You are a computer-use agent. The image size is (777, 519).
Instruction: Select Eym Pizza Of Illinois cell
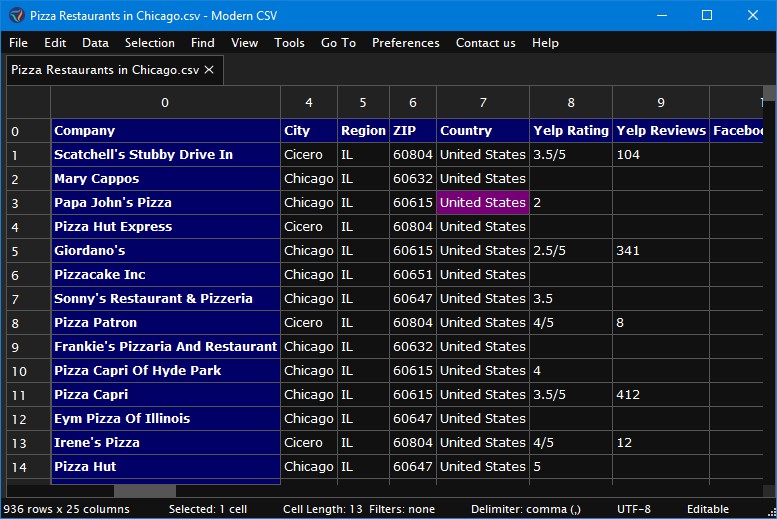(x=166, y=418)
